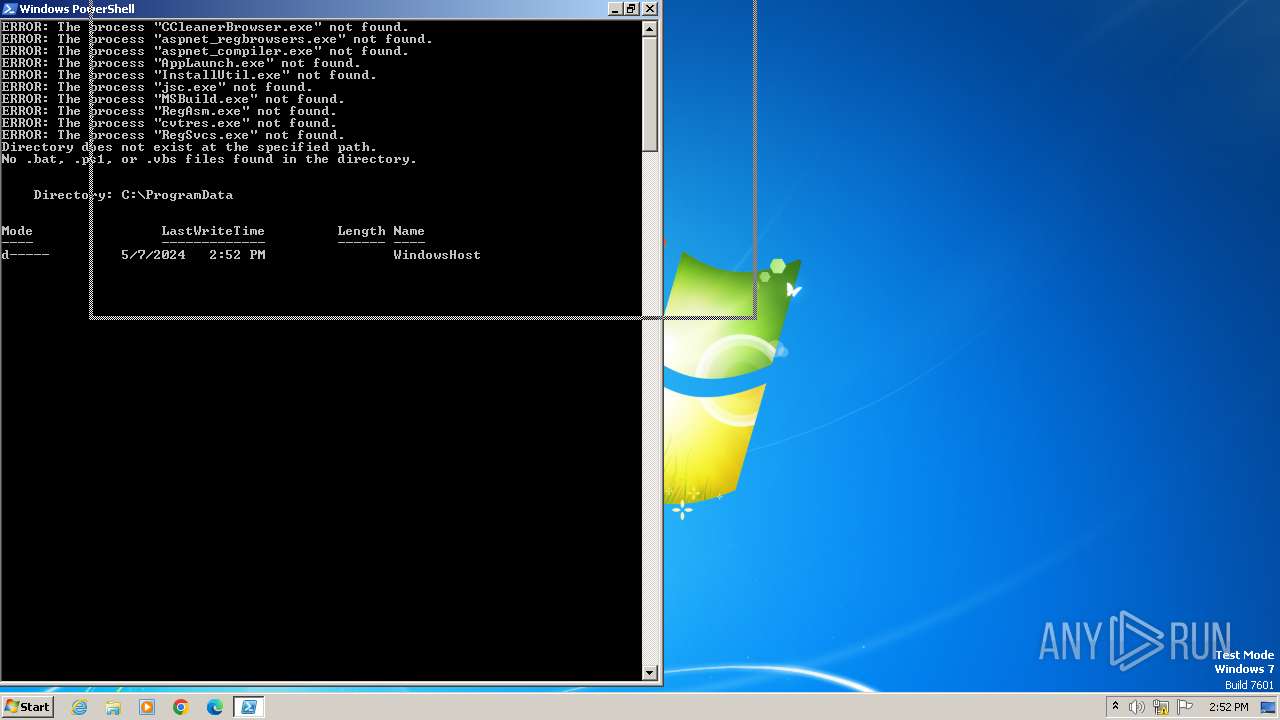Launch Microsoft Edge from the taskbar

(215, 707)
